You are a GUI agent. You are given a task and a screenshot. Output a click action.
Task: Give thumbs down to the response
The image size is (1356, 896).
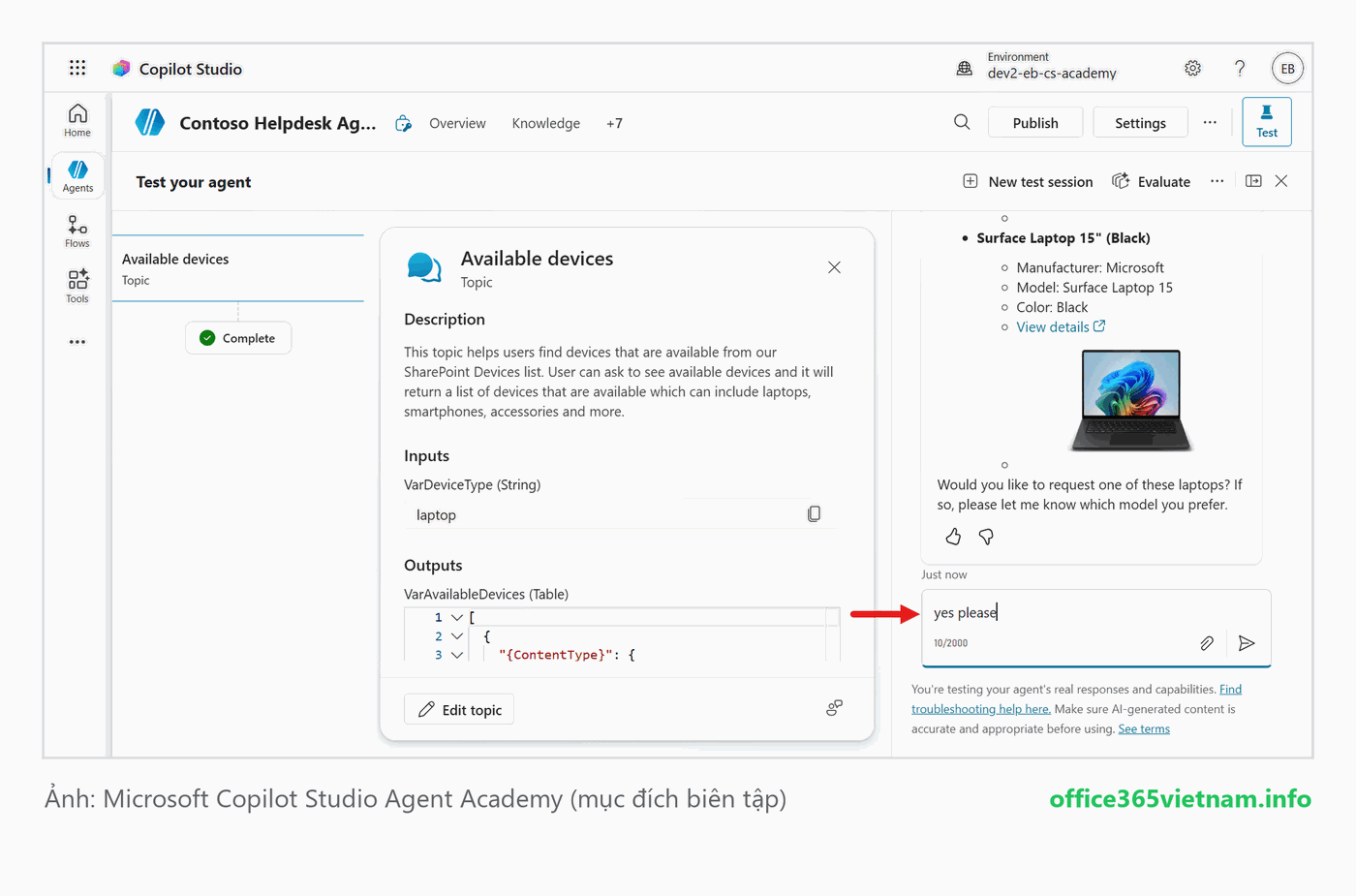coord(986,537)
